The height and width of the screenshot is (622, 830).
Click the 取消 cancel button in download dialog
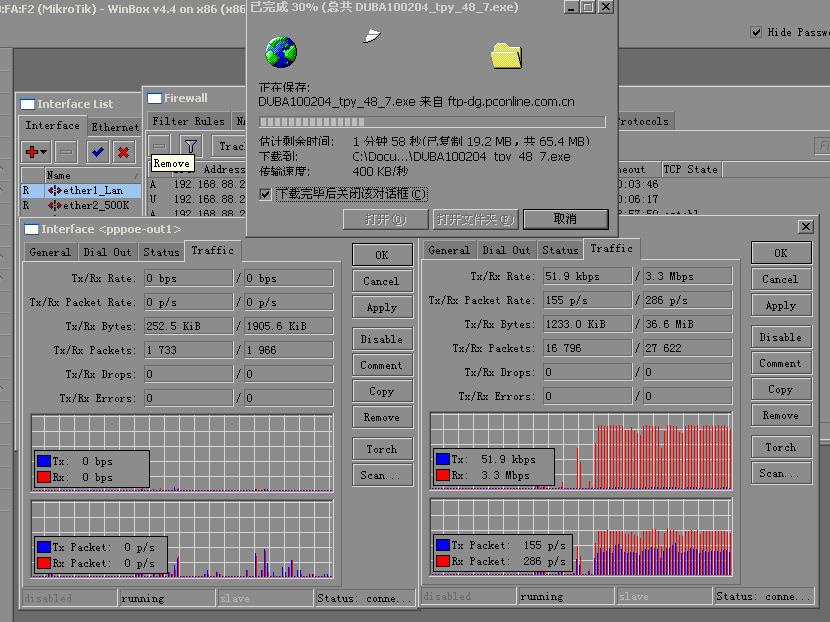coord(565,219)
